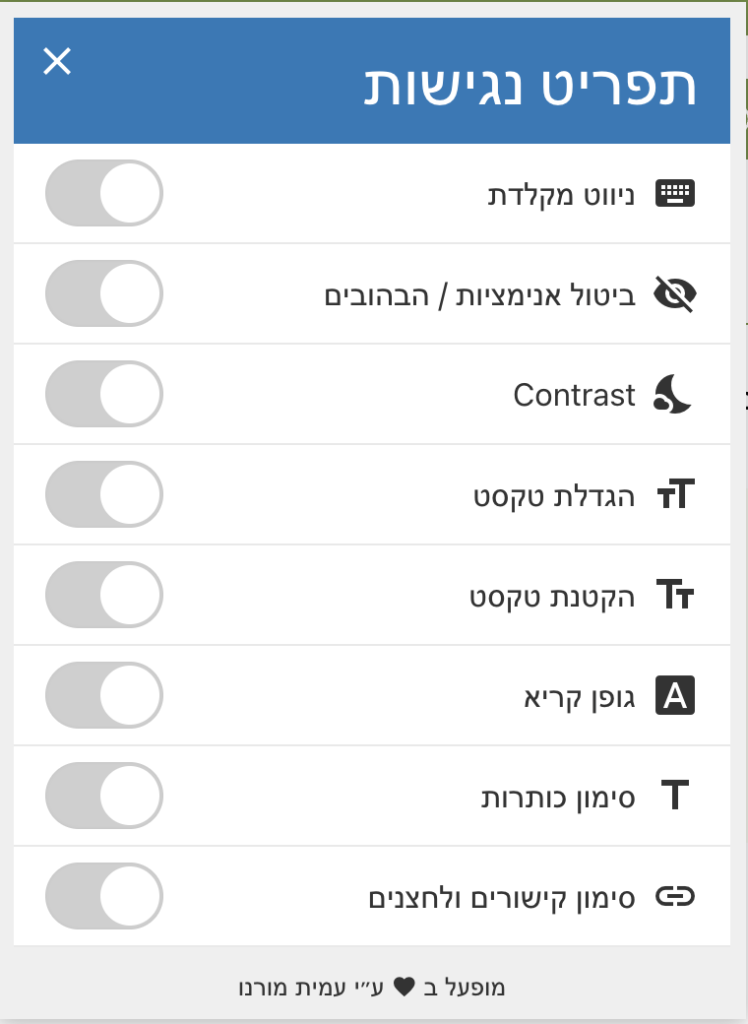This screenshot has height=1024, width=748.
Task: Click the readable font A icon
Action: click(674, 696)
